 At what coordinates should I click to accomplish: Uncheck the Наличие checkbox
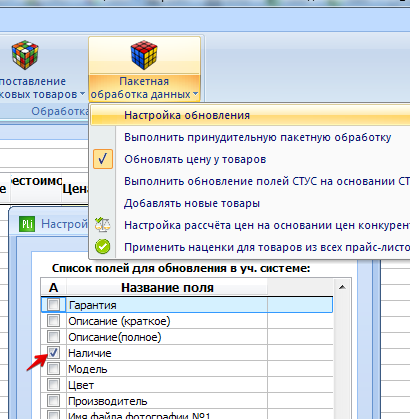click(x=53, y=353)
